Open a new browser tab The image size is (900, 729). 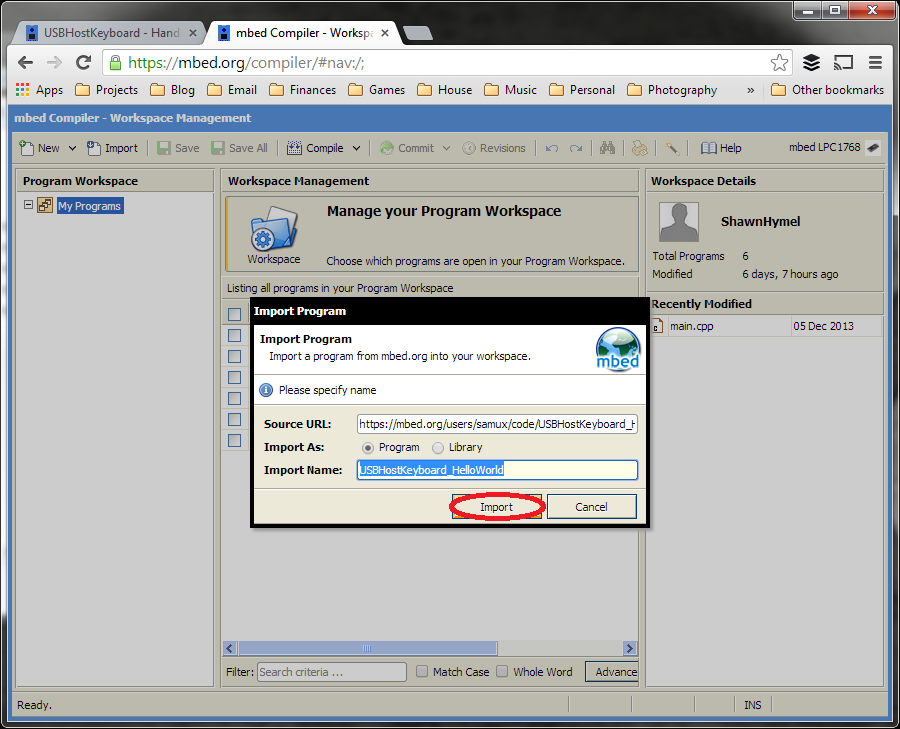pyautogui.click(x=418, y=33)
